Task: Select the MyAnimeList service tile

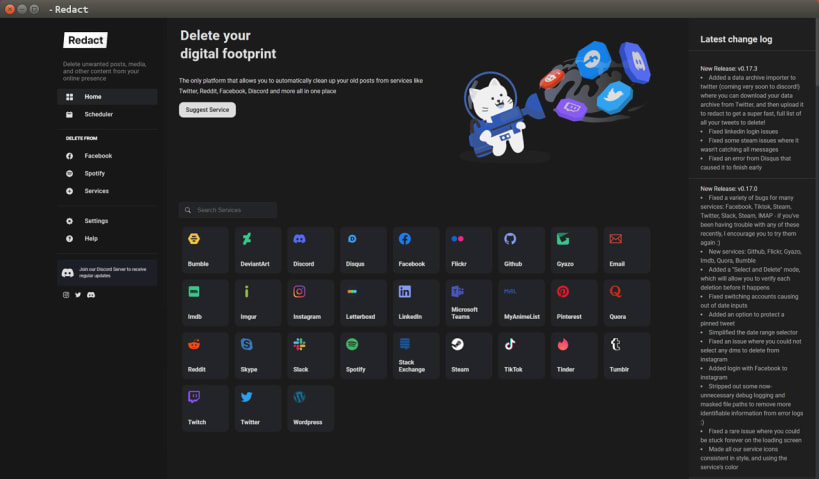Action: [x=522, y=303]
